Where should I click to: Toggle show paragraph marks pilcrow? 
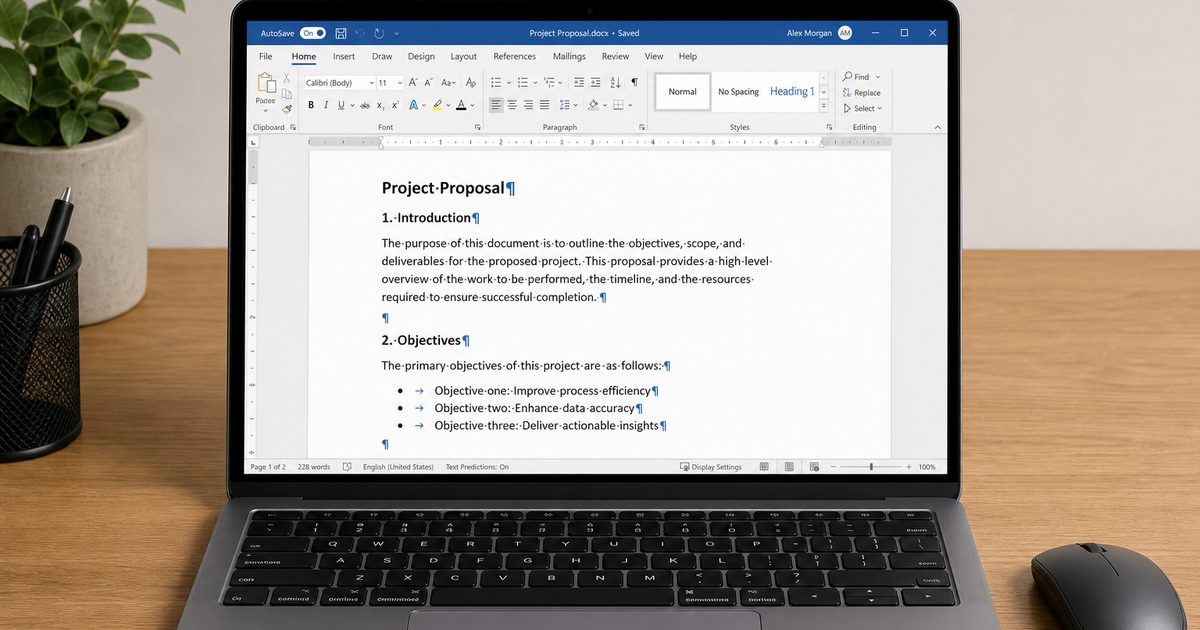[634, 82]
